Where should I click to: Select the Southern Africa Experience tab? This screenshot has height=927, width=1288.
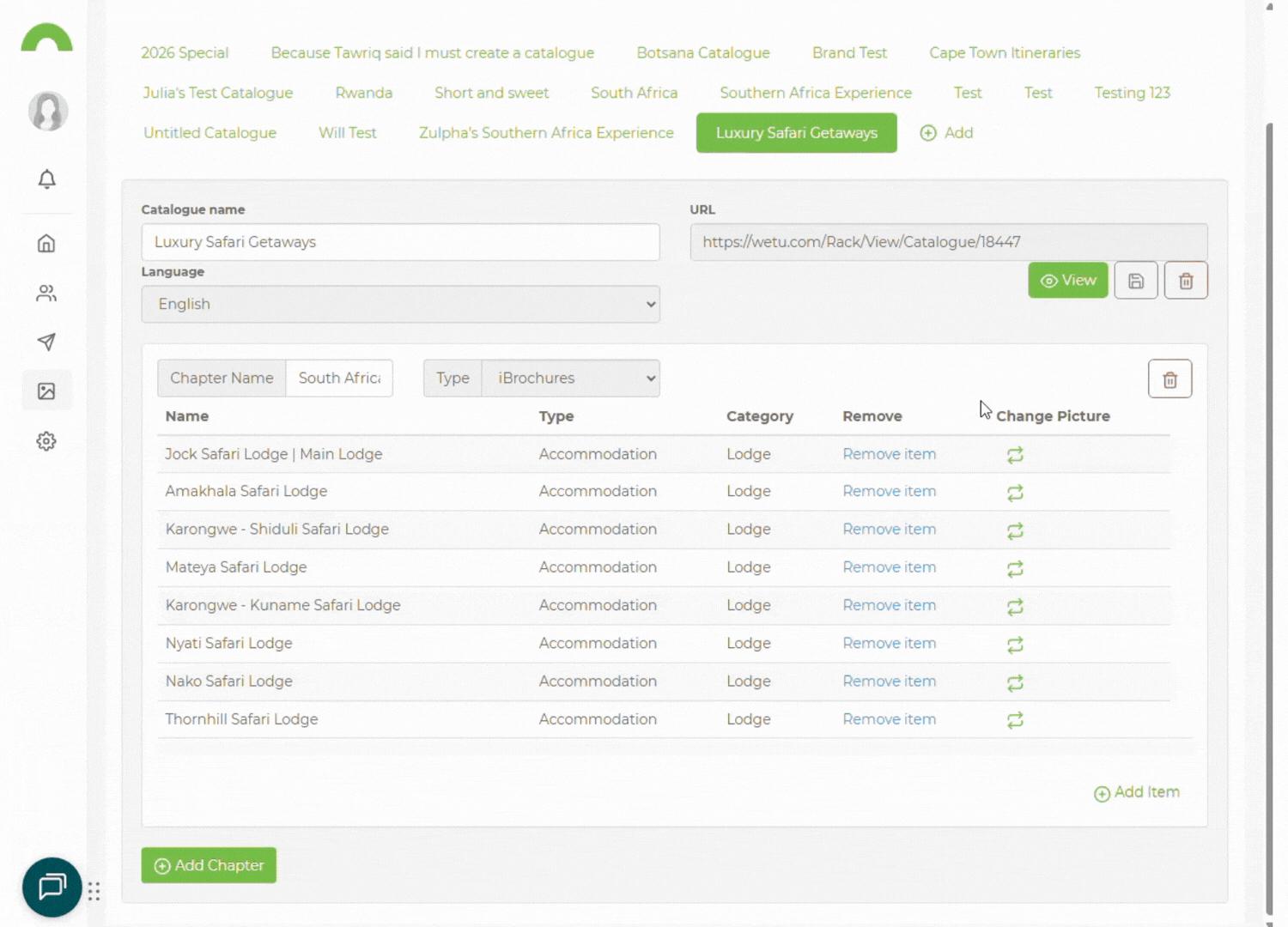pyautogui.click(x=815, y=93)
